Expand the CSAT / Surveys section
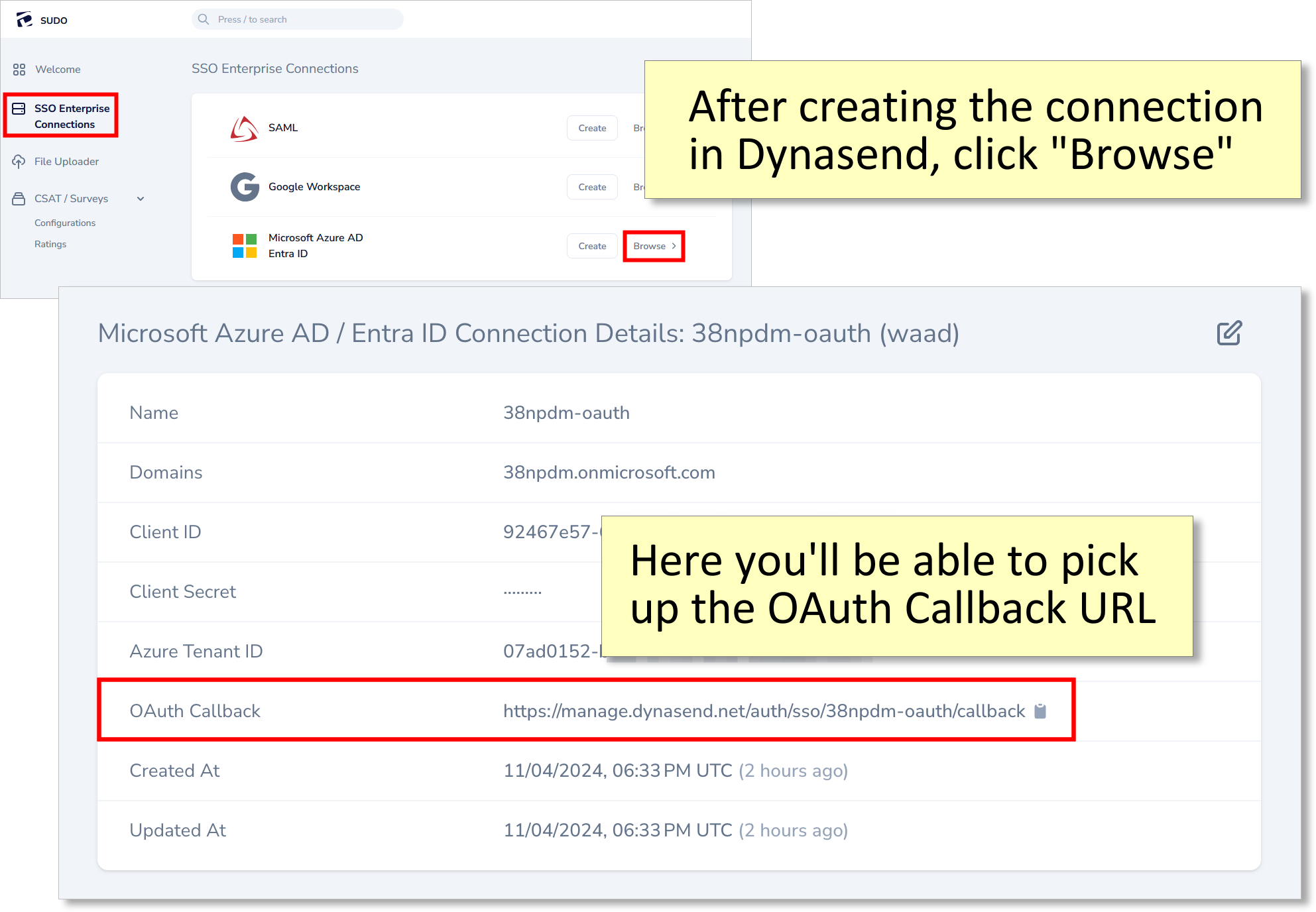The height and width of the screenshot is (912, 1316). [140, 198]
